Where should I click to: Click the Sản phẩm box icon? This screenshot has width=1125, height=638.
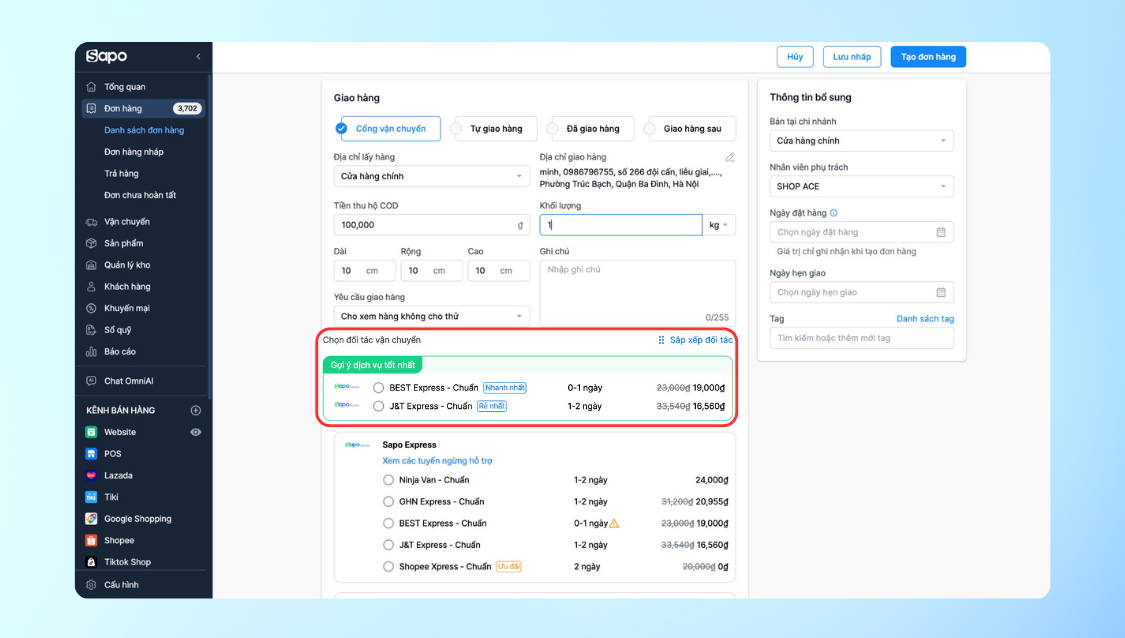click(91, 243)
